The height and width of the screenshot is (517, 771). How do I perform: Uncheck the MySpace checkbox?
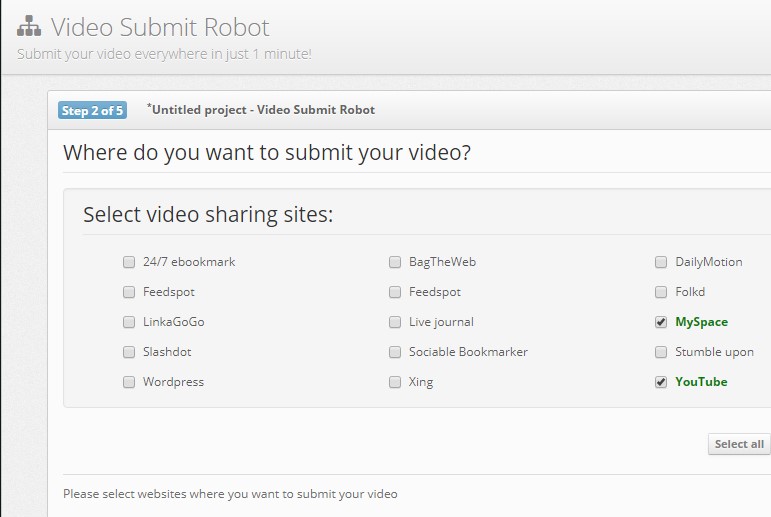[661, 322]
